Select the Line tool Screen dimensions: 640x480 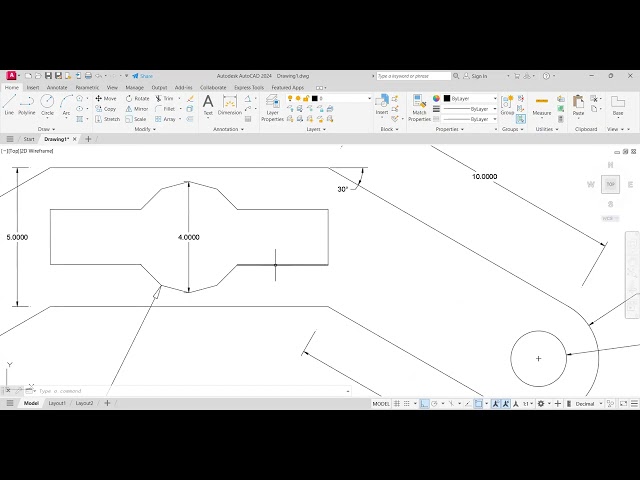coord(9,104)
